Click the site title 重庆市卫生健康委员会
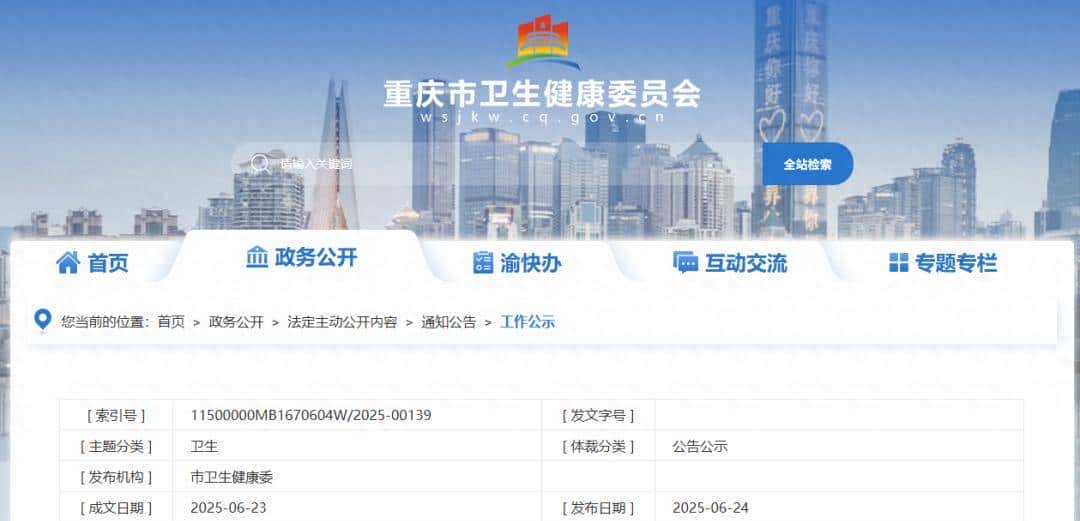 (542, 94)
